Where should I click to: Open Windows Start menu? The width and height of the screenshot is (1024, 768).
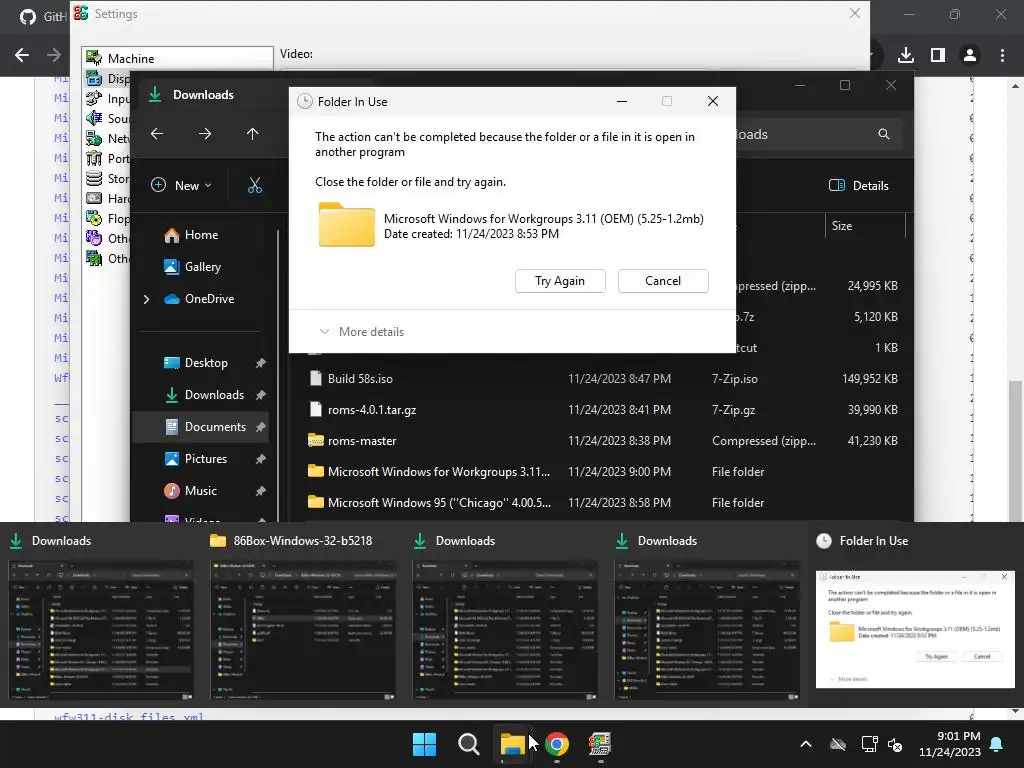424,744
